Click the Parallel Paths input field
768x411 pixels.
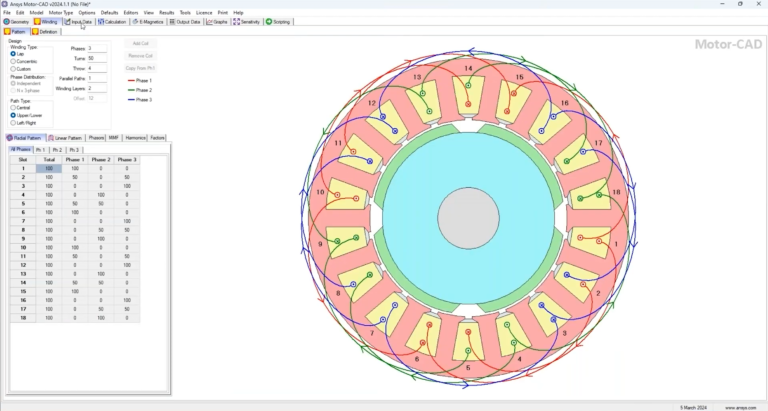pyautogui.click(x=97, y=78)
